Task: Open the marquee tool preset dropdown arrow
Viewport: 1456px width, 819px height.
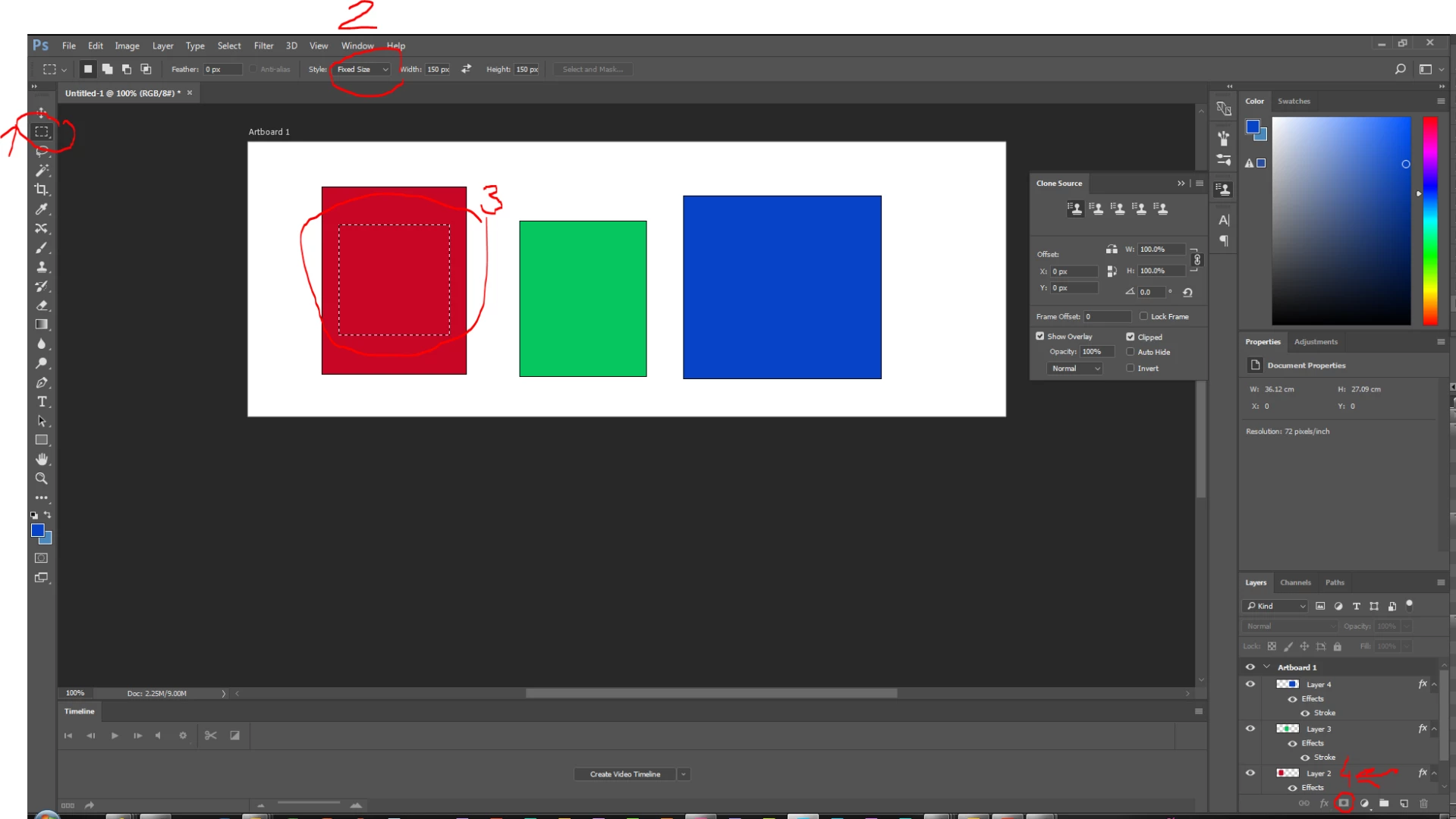Action: 64,70
